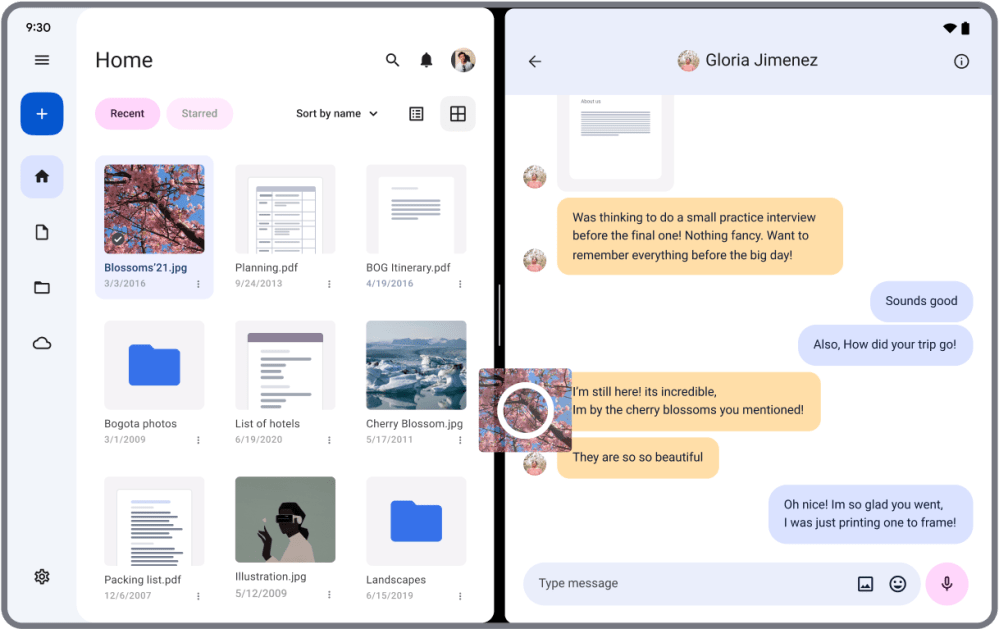The width and height of the screenshot is (999, 629).
Task: Click the Type message input field
Action: click(690, 584)
